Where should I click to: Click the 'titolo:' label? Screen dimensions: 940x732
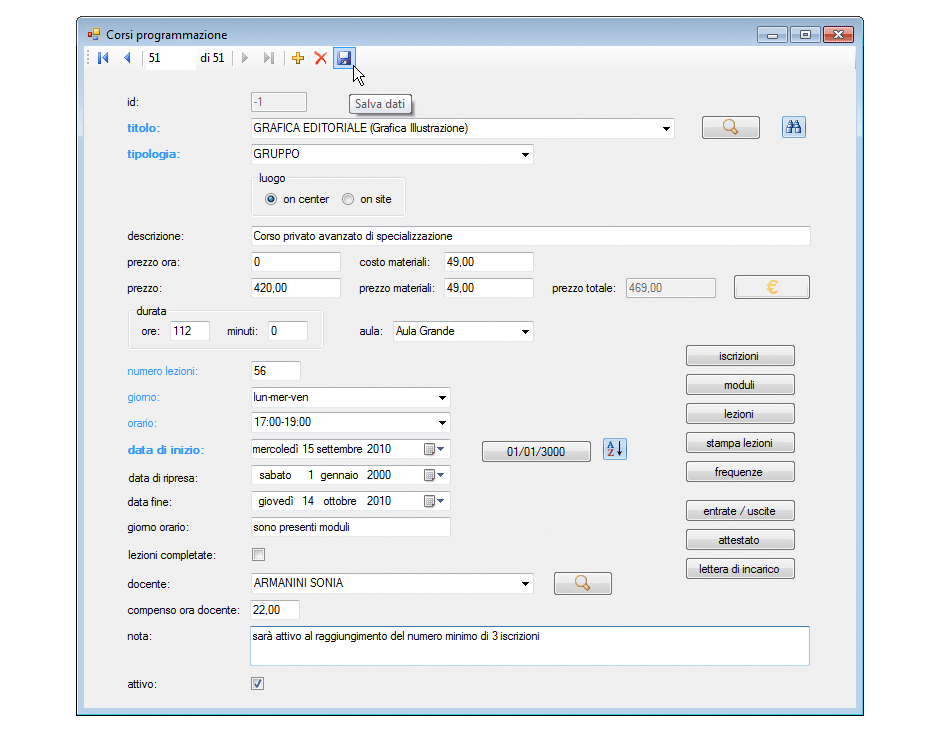[143, 128]
